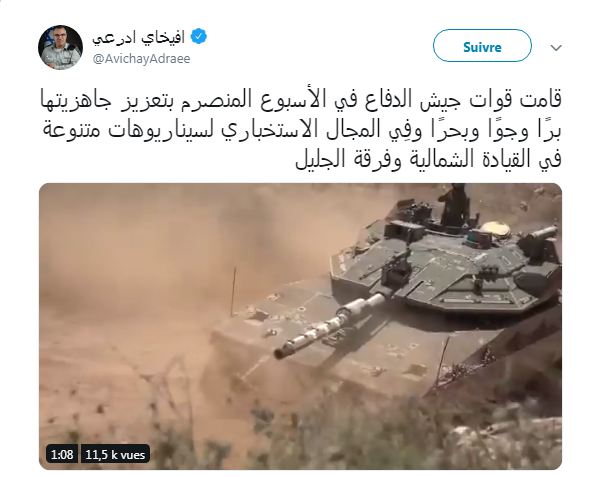Click the yellow round hatch on the turret
Image resolution: width=596 pixels, height=477 pixels.
[495, 230]
